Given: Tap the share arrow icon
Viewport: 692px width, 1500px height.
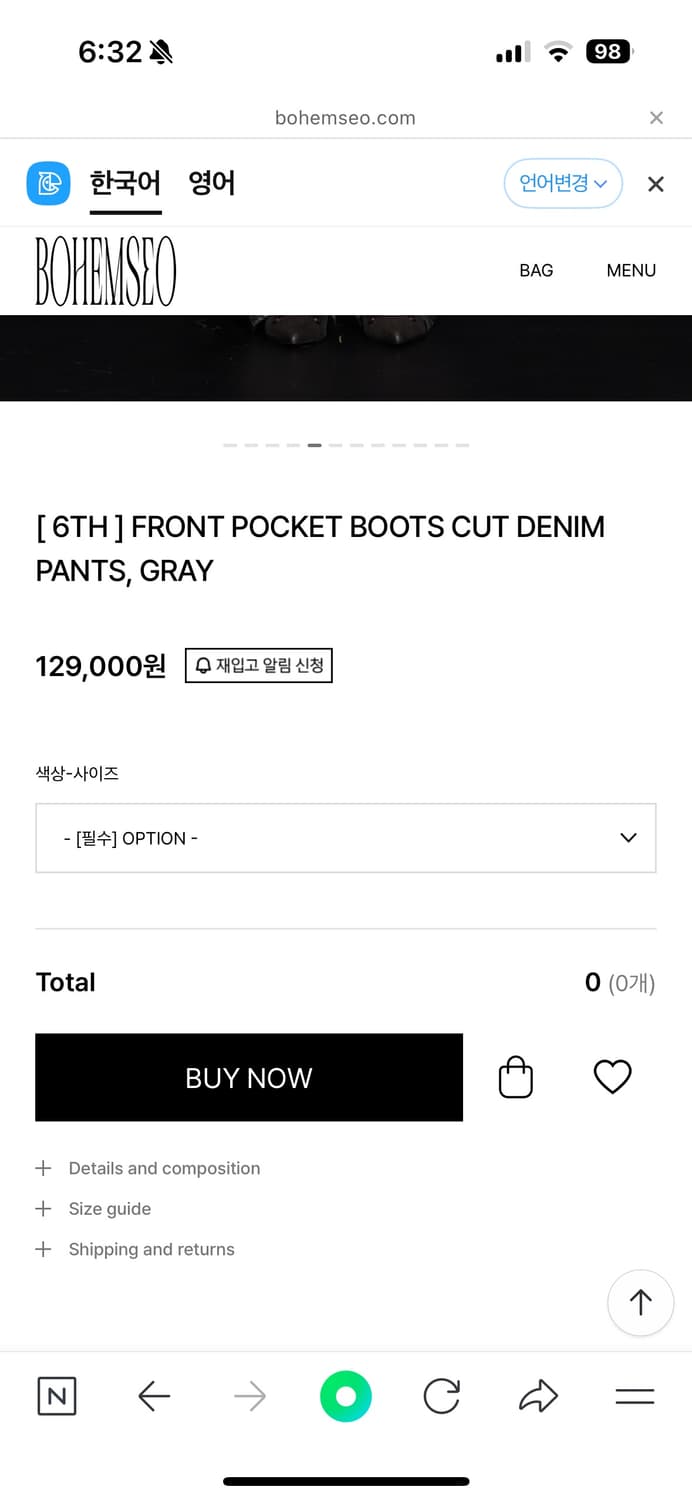Looking at the screenshot, I should pos(538,1396).
